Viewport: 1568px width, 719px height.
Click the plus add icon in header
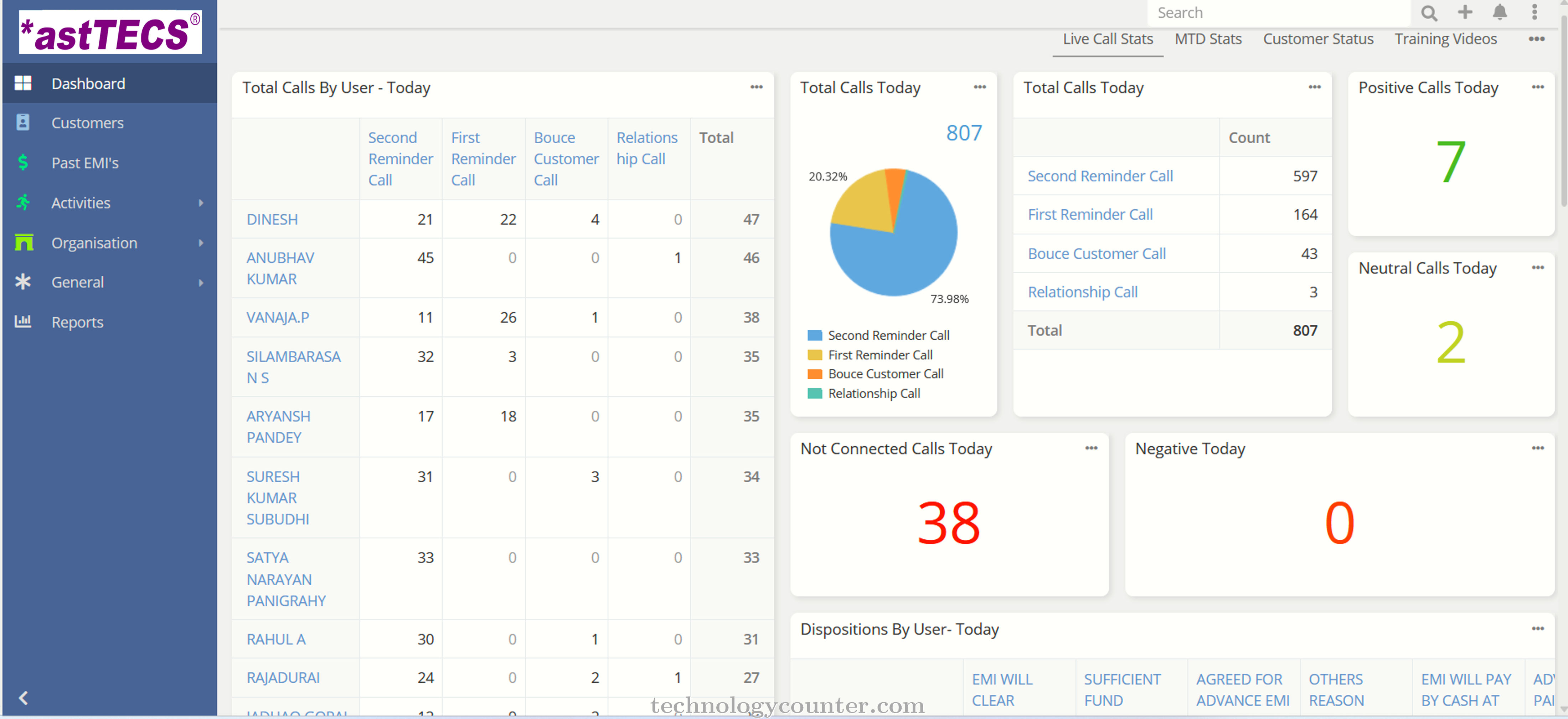[1465, 12]
